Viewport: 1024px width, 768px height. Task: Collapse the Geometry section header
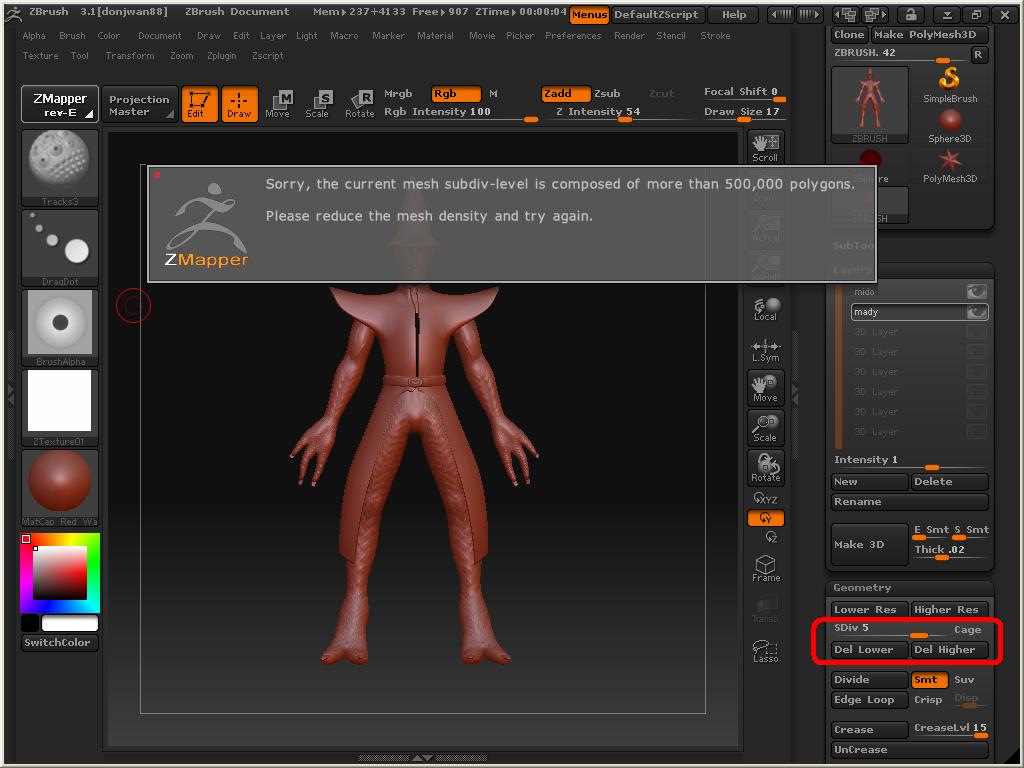coord(862,588)
